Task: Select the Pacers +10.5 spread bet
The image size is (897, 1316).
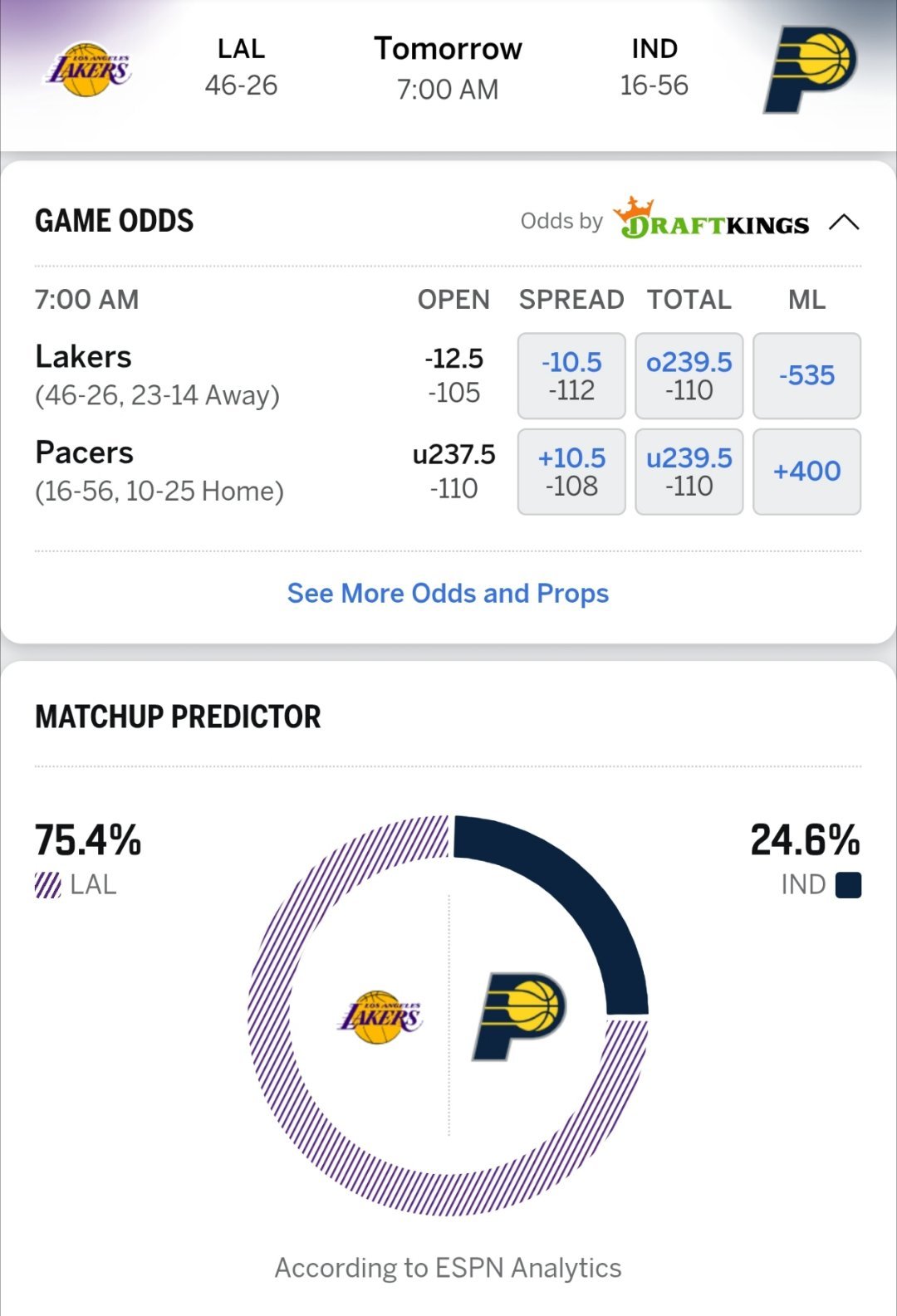Action: 571,472
